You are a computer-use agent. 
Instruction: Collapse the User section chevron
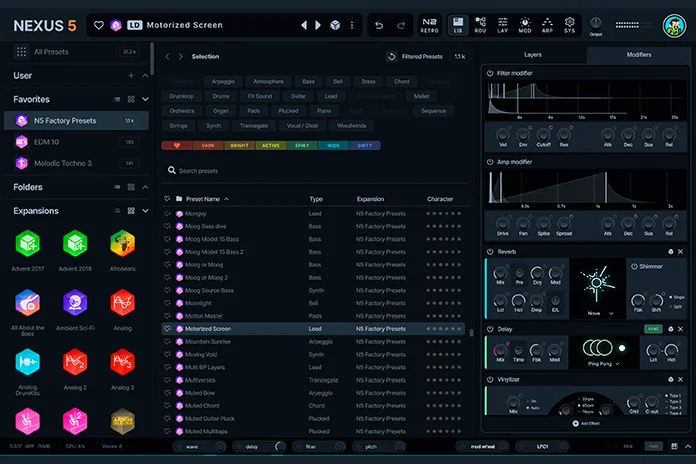click(x=145, y=75)
